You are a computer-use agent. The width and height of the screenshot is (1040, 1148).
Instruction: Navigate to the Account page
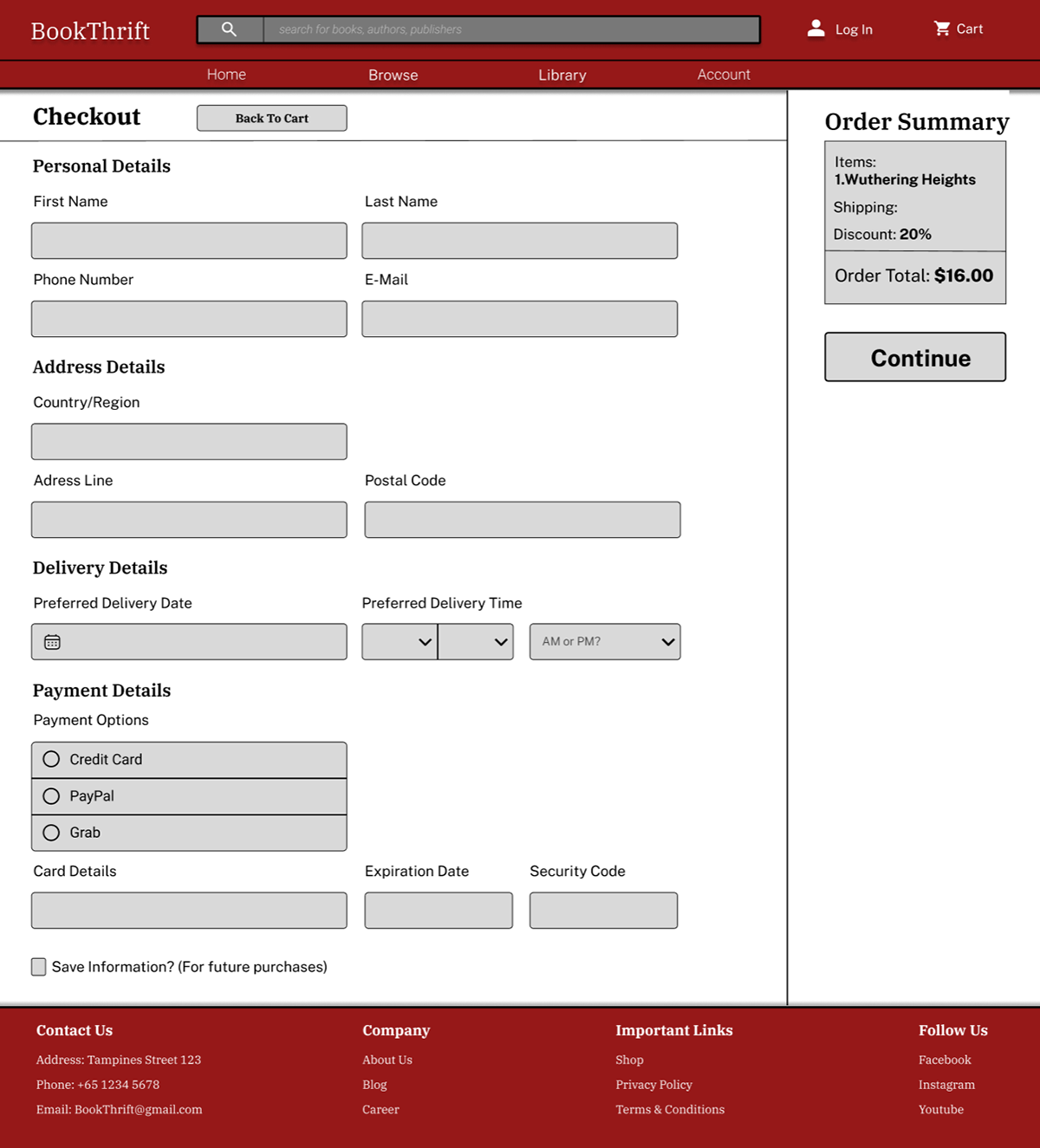724,75
